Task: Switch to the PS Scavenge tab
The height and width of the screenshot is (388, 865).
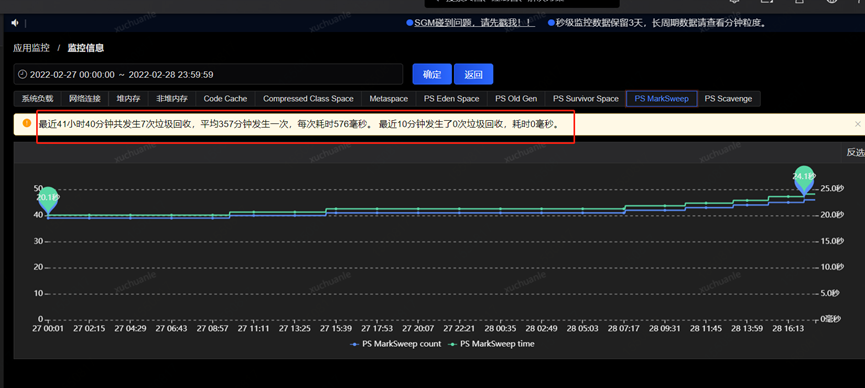Action: pos(728,99)
